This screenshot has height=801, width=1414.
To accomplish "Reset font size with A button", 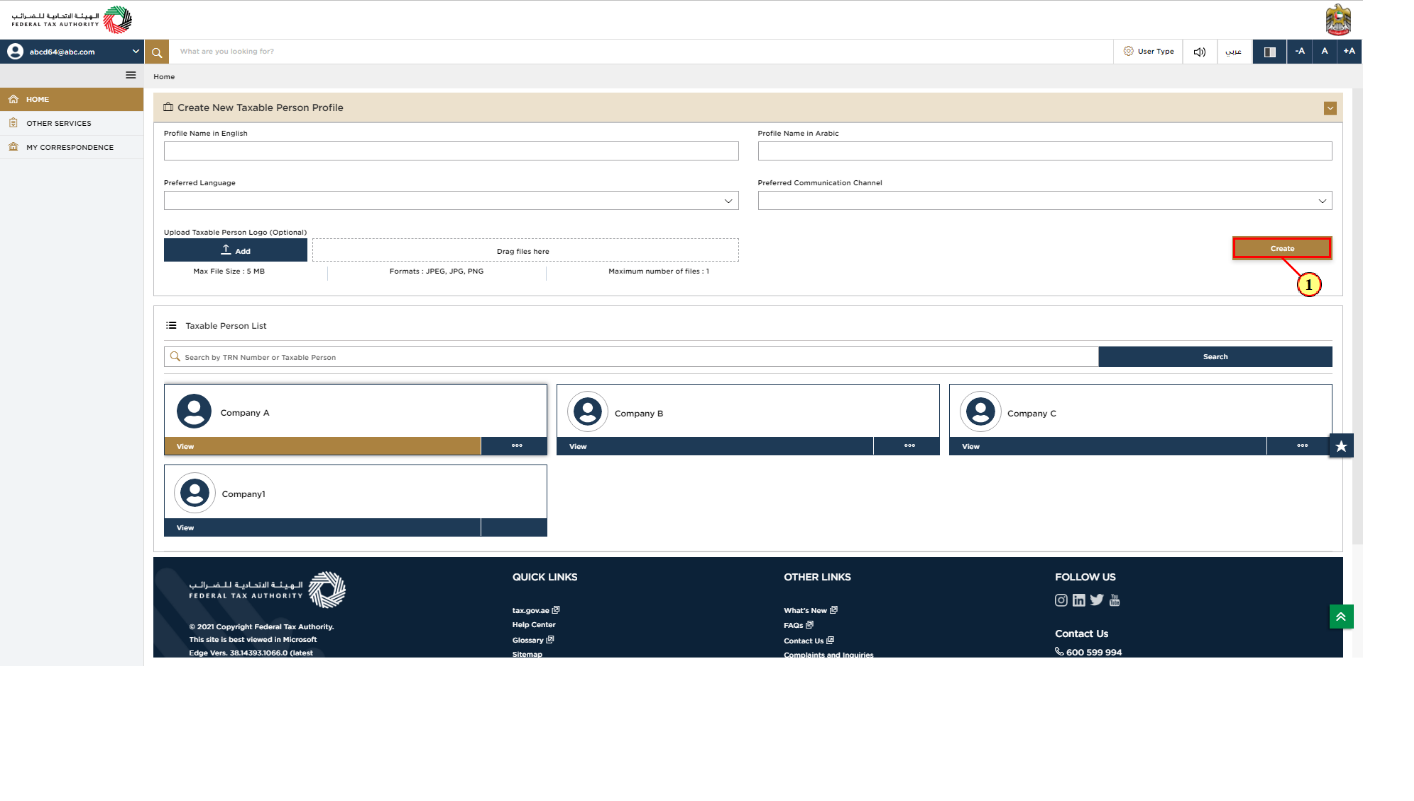I will 1325,51.
